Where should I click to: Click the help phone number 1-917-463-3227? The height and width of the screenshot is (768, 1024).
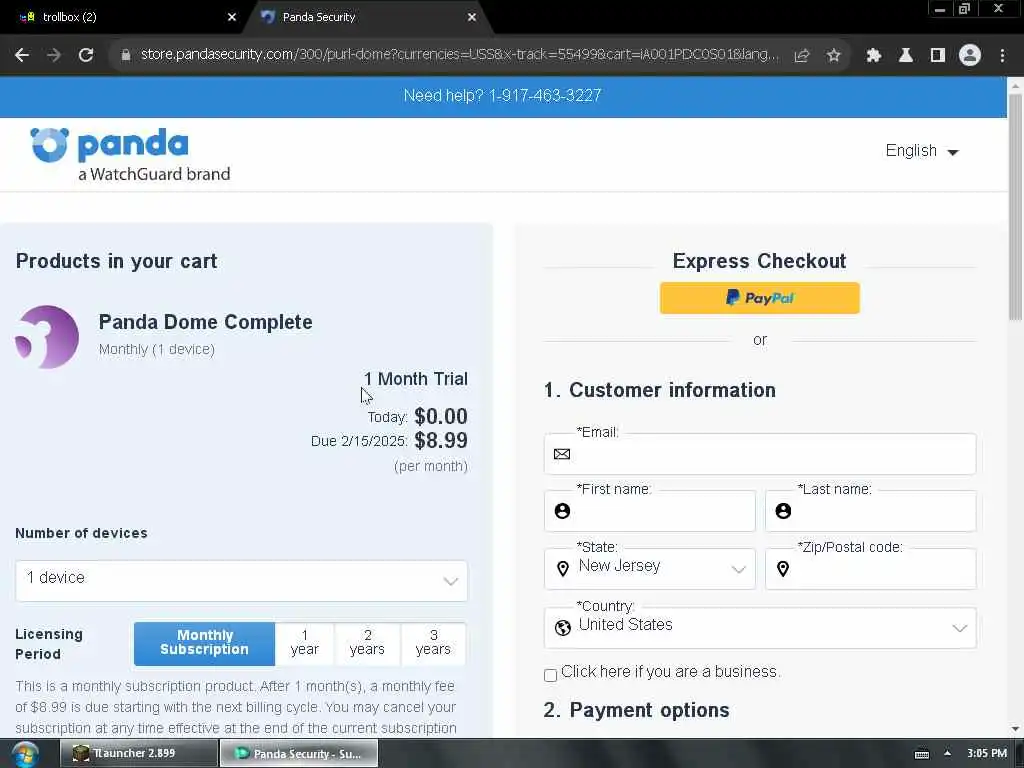[x=545, y=95]
